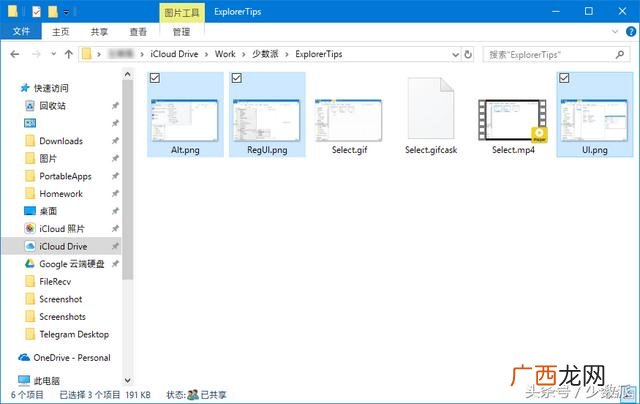Select the Select.mp4 video thumbnail
The width and height of the screenshot is (640, 404).
coord(513,120)
